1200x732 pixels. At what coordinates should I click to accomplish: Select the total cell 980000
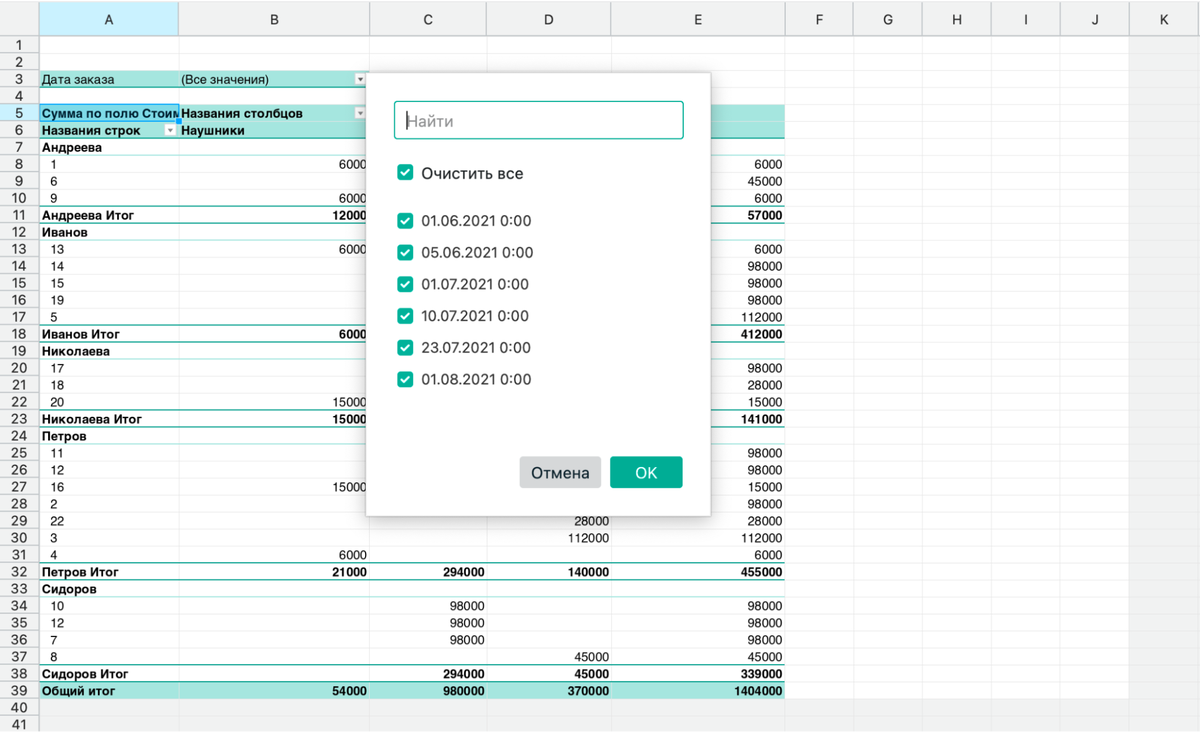point(428,691)
